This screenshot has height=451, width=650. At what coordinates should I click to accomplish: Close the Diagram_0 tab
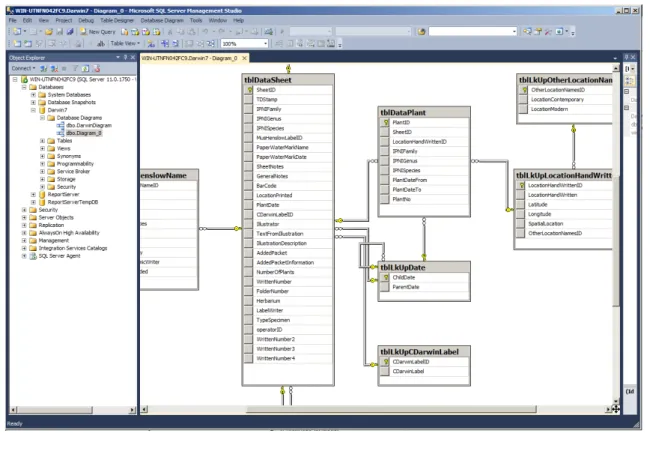coord(245,58)
